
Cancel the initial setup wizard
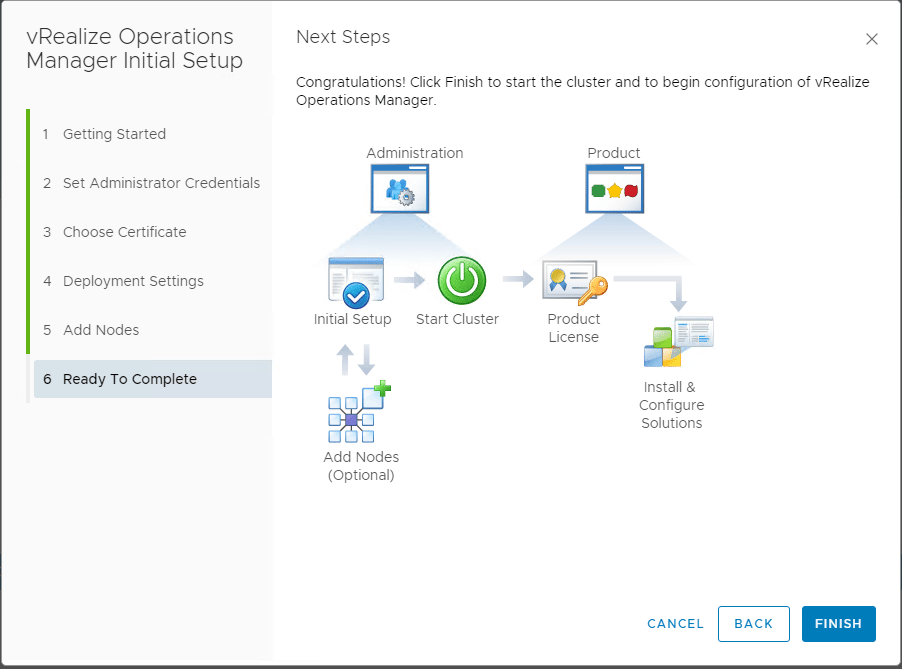675,624
